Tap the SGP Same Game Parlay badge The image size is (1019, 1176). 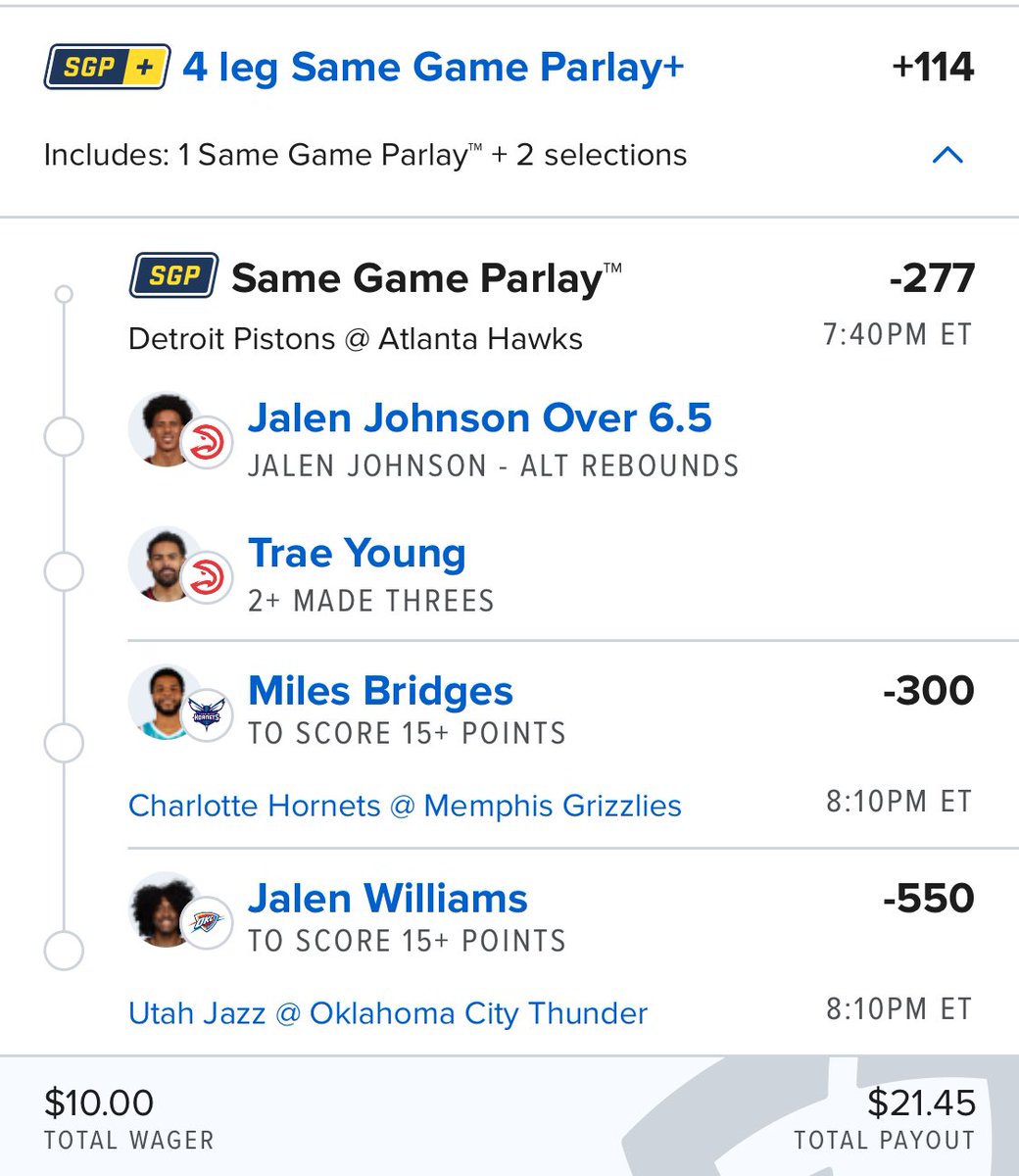pyautogui.click(x=174, y=276)
